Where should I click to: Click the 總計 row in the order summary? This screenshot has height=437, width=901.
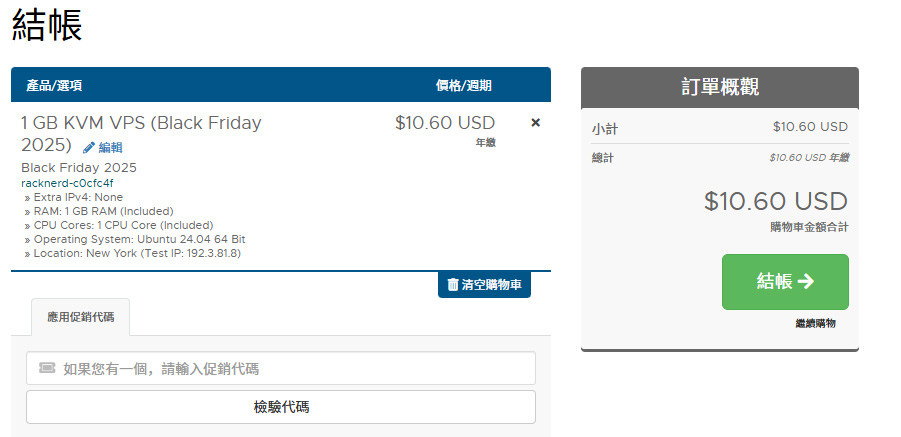coord(719,157)
